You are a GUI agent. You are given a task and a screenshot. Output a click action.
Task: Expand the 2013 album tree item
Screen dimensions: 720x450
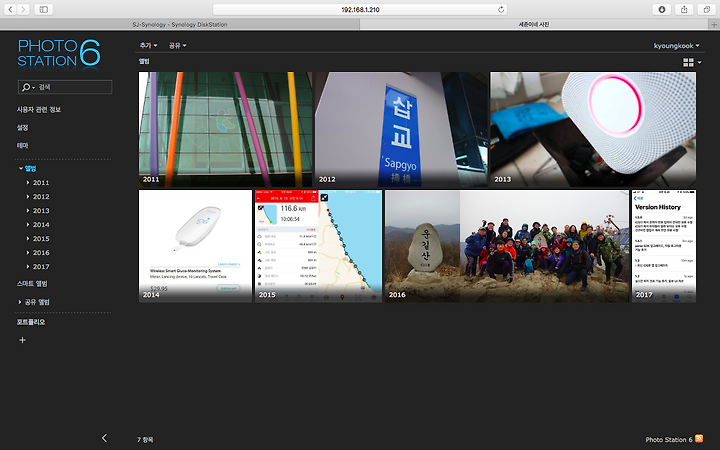tap(28, 211)
